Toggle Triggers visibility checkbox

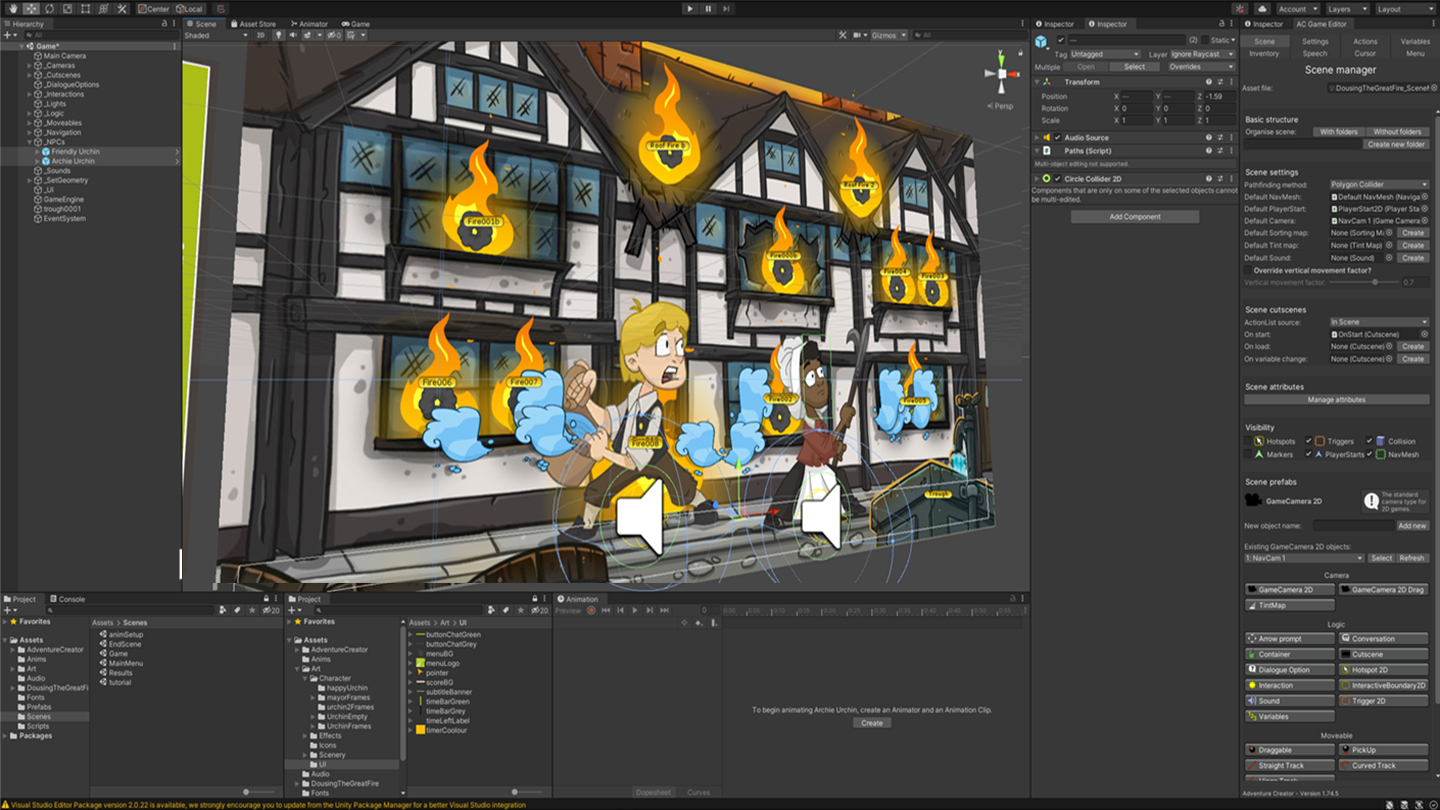[1309, 441]
